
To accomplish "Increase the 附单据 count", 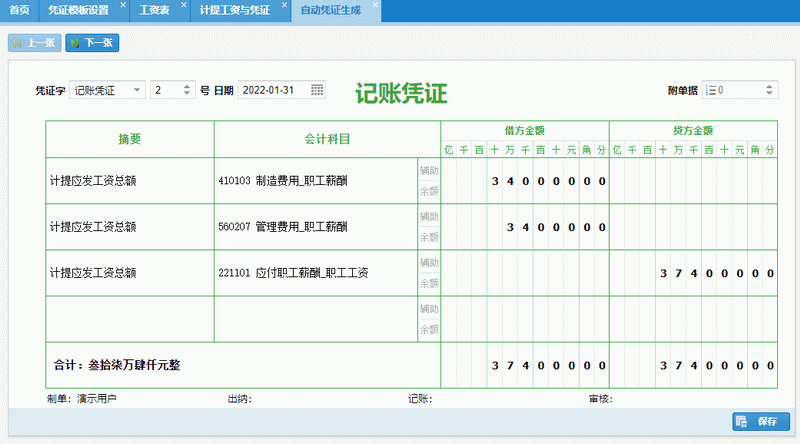I will click(x=769, y=87).
